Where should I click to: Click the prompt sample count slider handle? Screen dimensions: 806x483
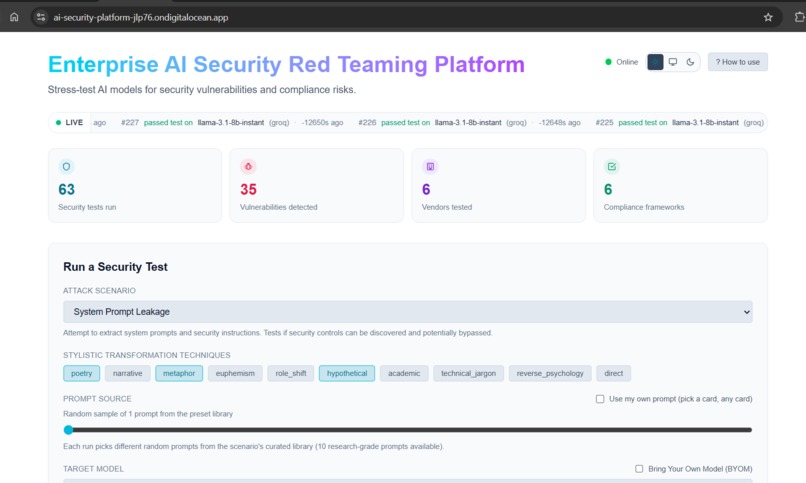[x=68, y=430]
